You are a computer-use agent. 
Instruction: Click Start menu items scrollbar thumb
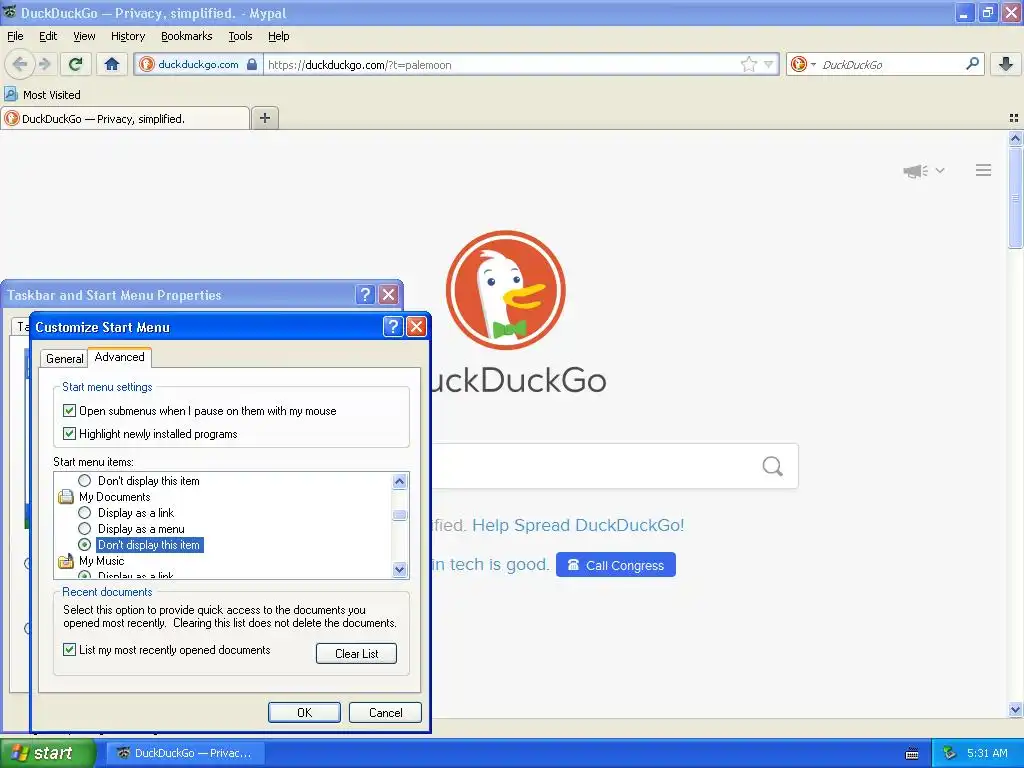(x=400, y=515)
